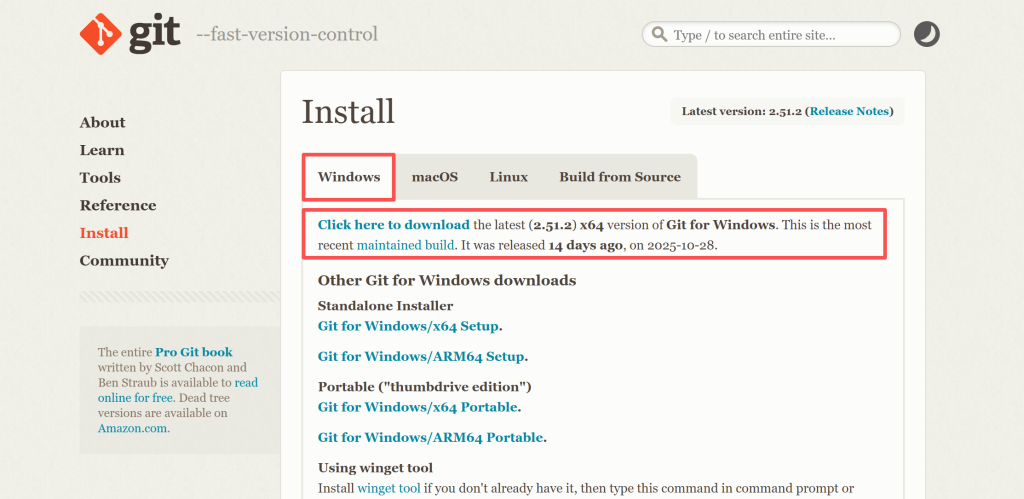Click the Git logo icon
Screen dimensions: 1024x499
(x=100, y=35)
